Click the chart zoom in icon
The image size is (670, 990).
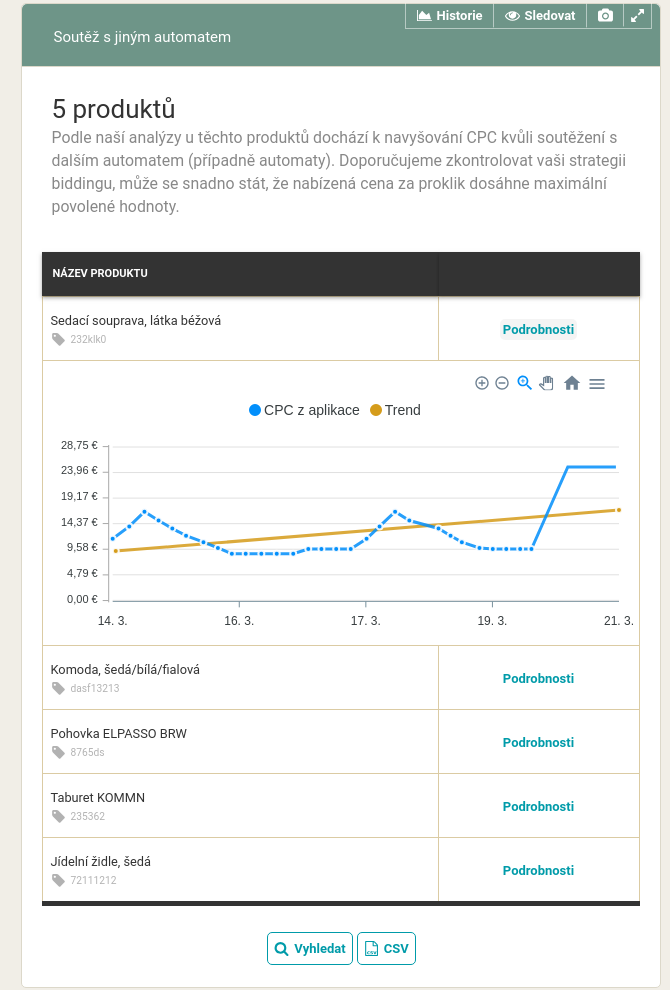[482, 383]
